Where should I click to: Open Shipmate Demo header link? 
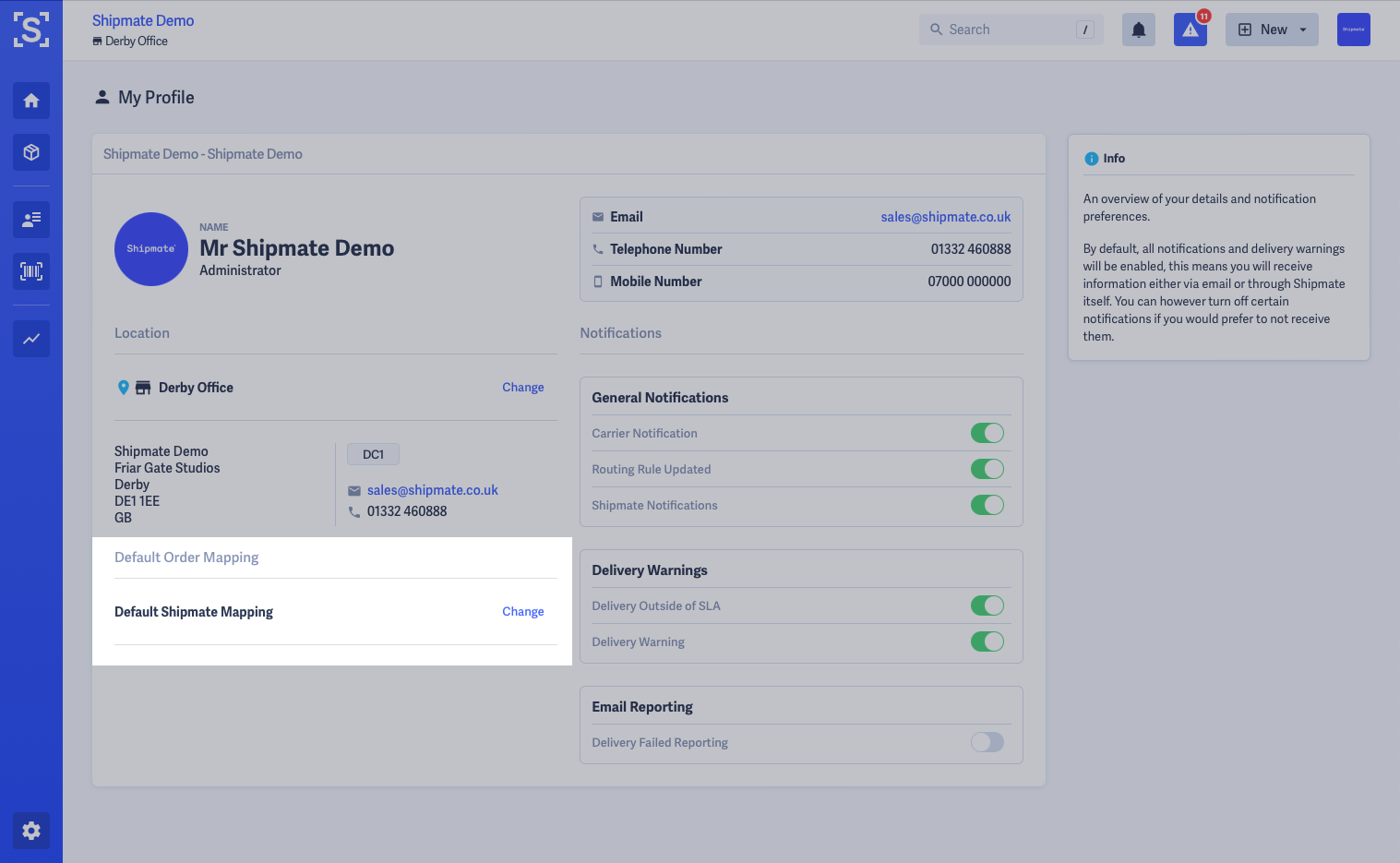click(143, 20)
